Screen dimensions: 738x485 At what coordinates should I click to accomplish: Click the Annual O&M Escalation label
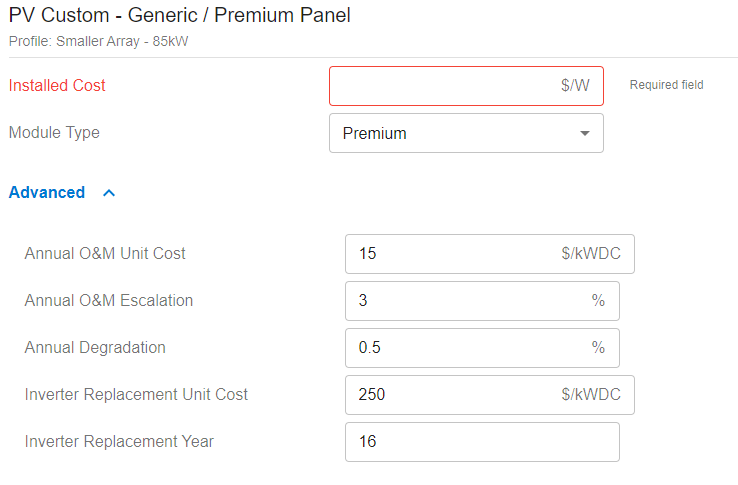click(x=109, y=301)
